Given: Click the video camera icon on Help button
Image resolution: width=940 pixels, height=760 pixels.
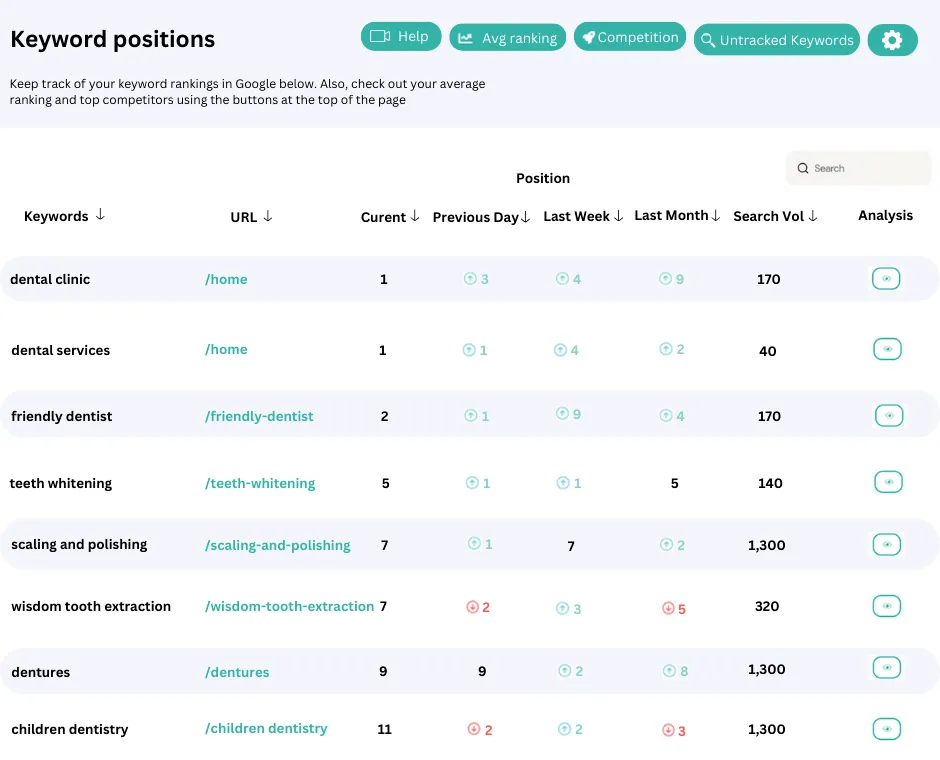Looking at the screenshot, I should (x=379, y=36).
